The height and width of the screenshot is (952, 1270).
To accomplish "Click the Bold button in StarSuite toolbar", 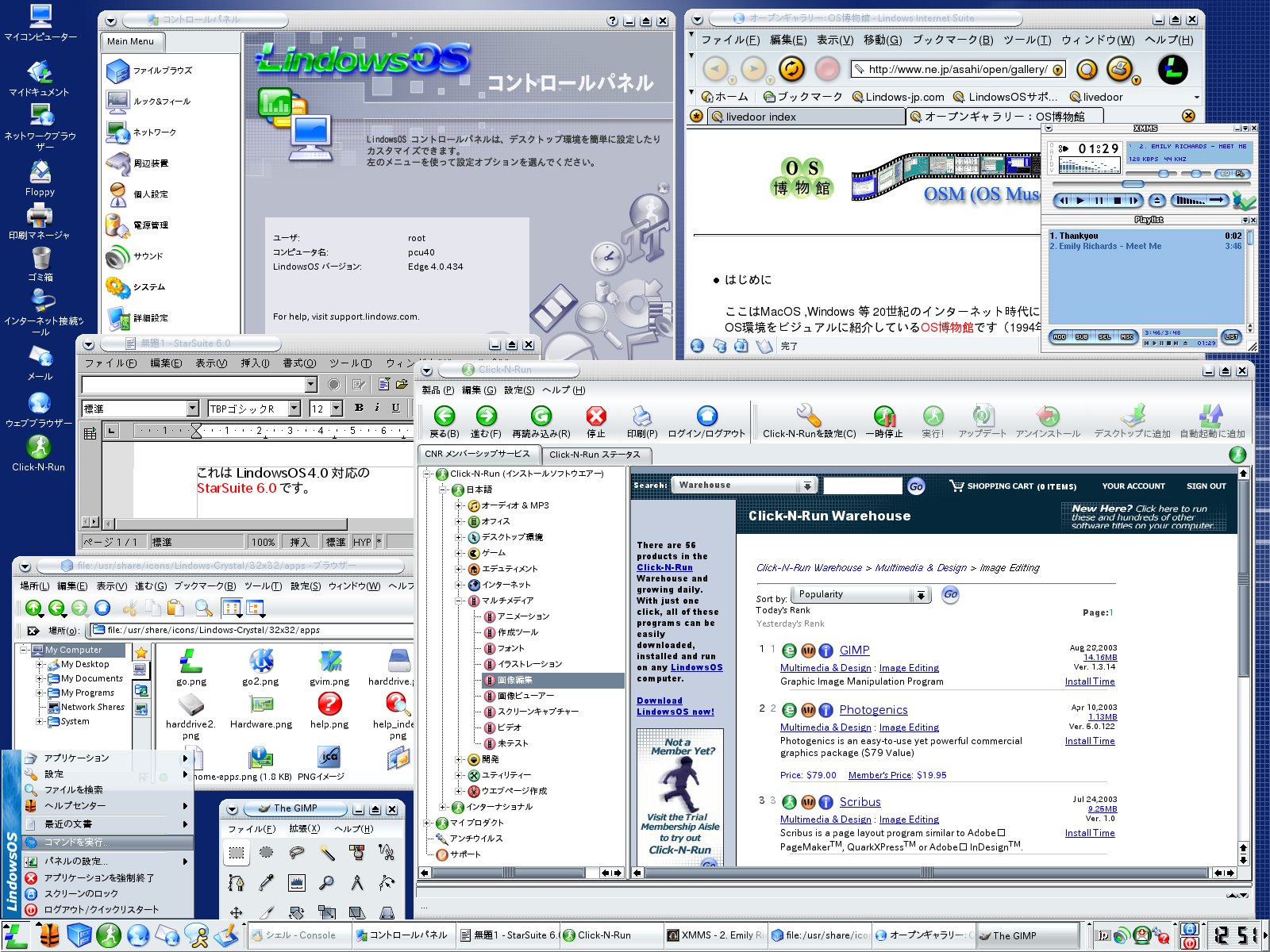I will [x=359, y=408].
